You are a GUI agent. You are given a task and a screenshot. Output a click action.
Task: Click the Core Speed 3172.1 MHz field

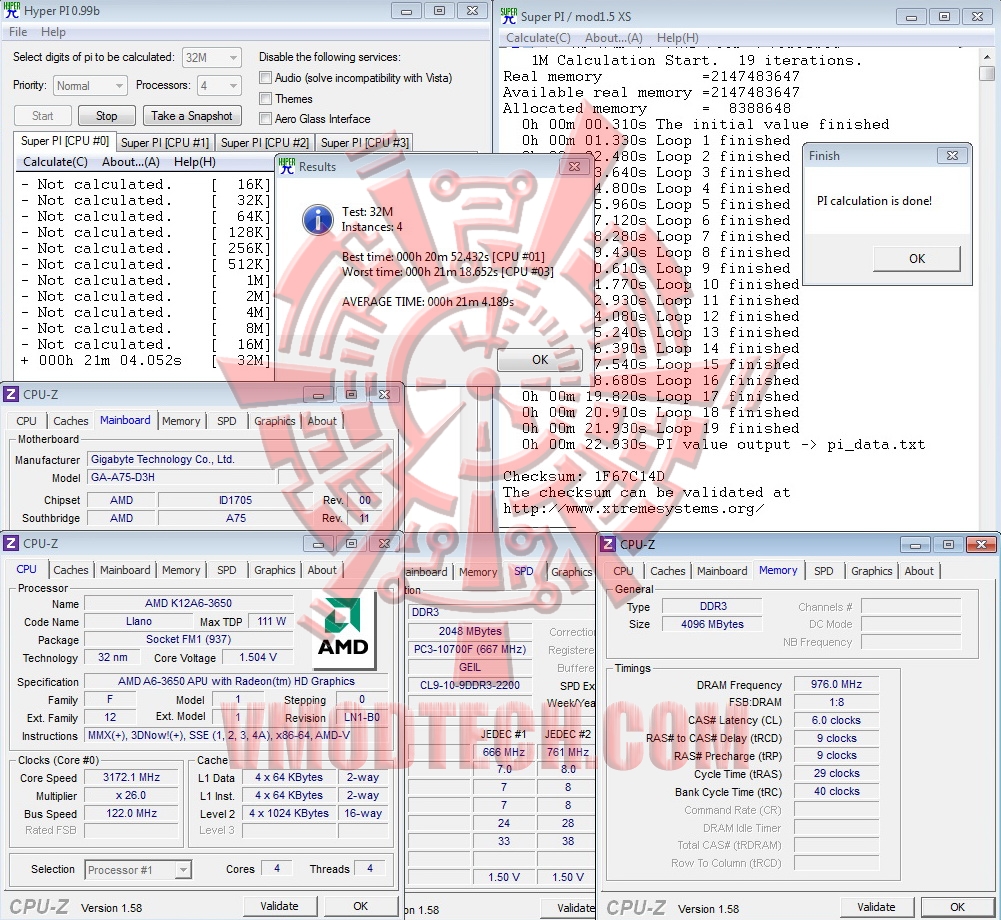132,777
